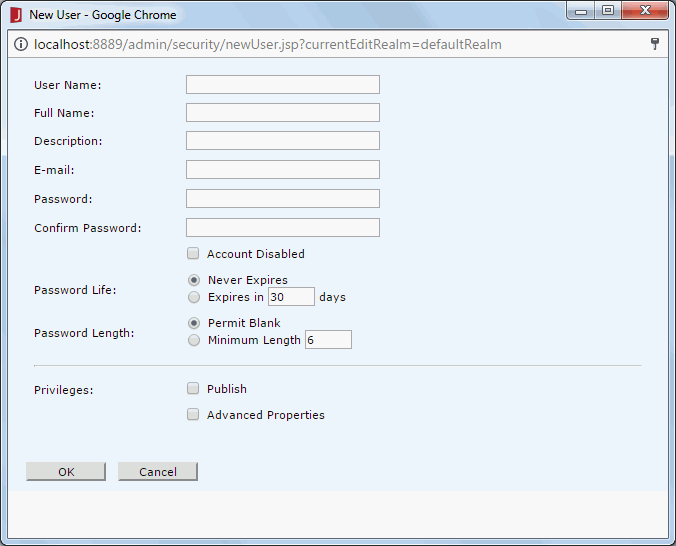Click the Confirm Password field

tap(283, 227)
